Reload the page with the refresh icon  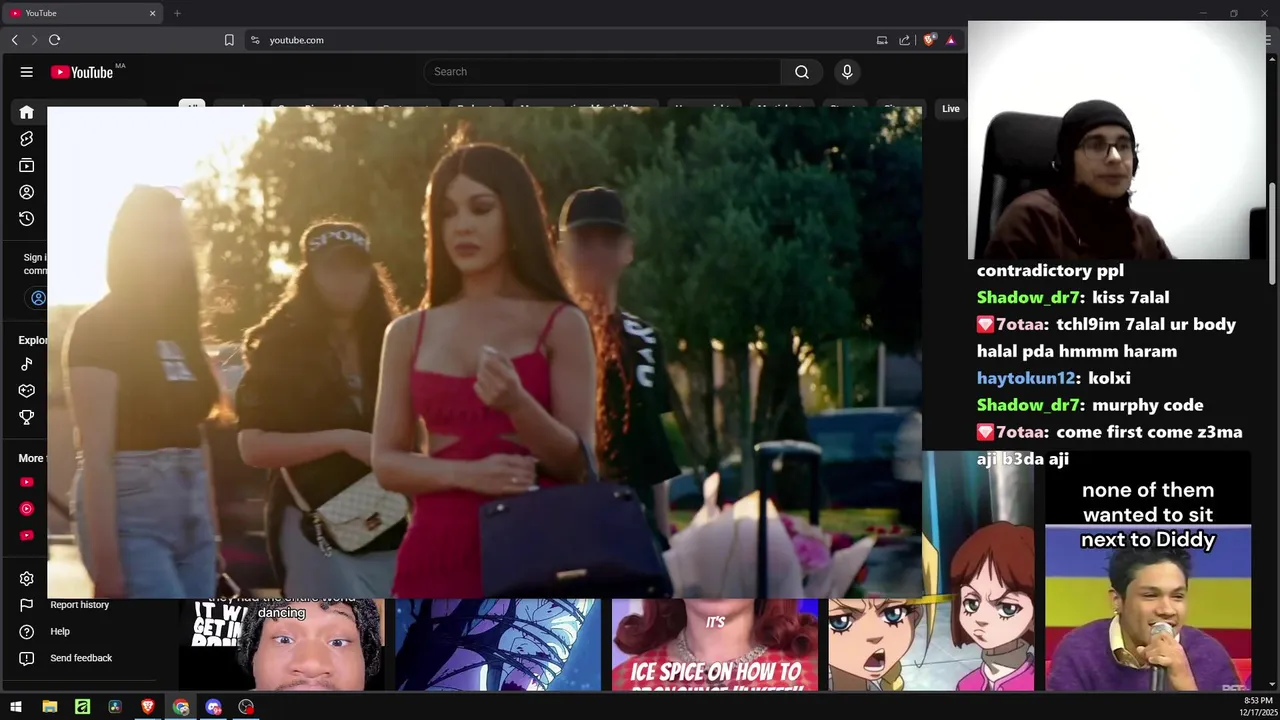[x=54, y=40]
